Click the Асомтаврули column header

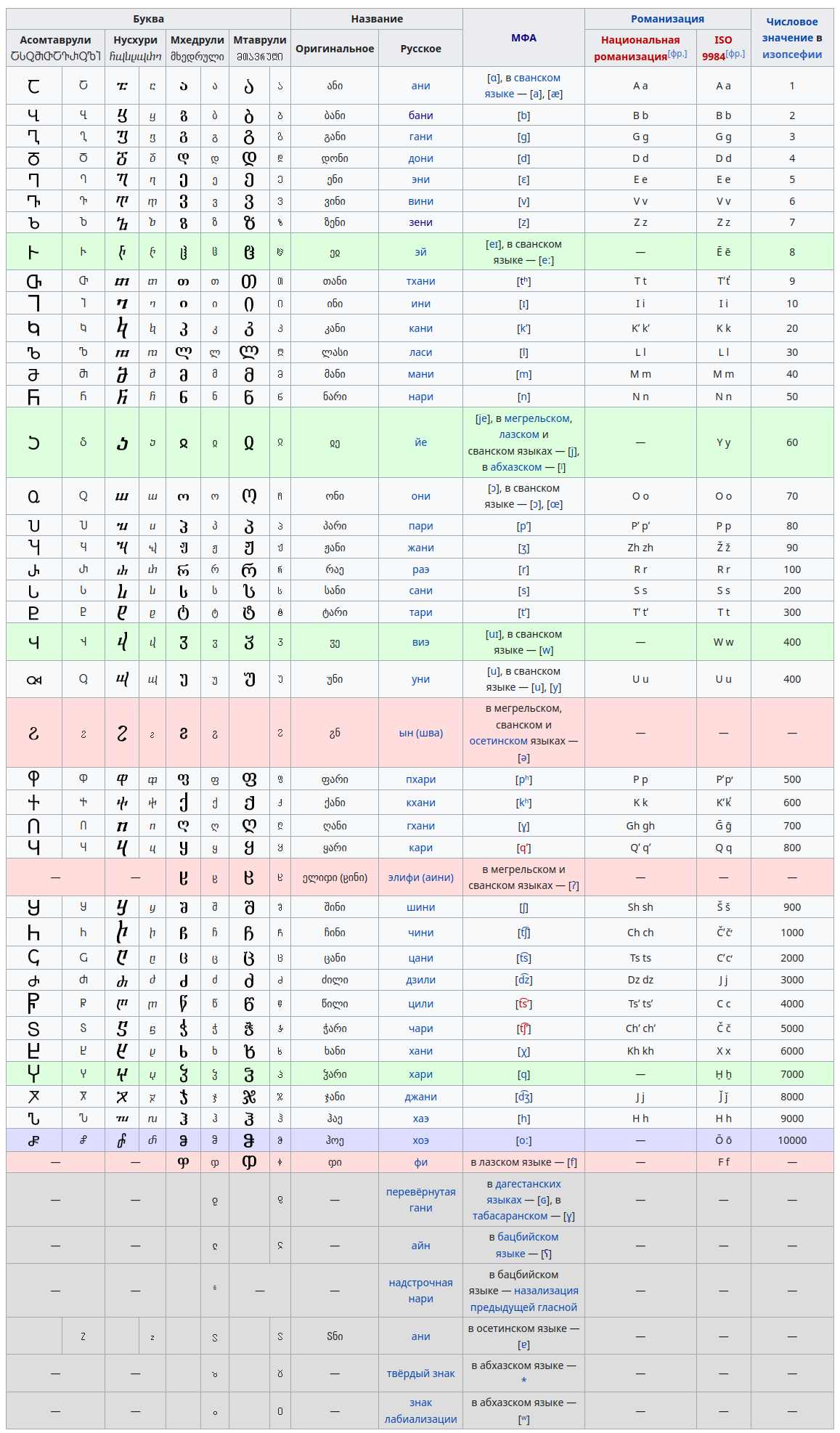[x=55, y=48]
